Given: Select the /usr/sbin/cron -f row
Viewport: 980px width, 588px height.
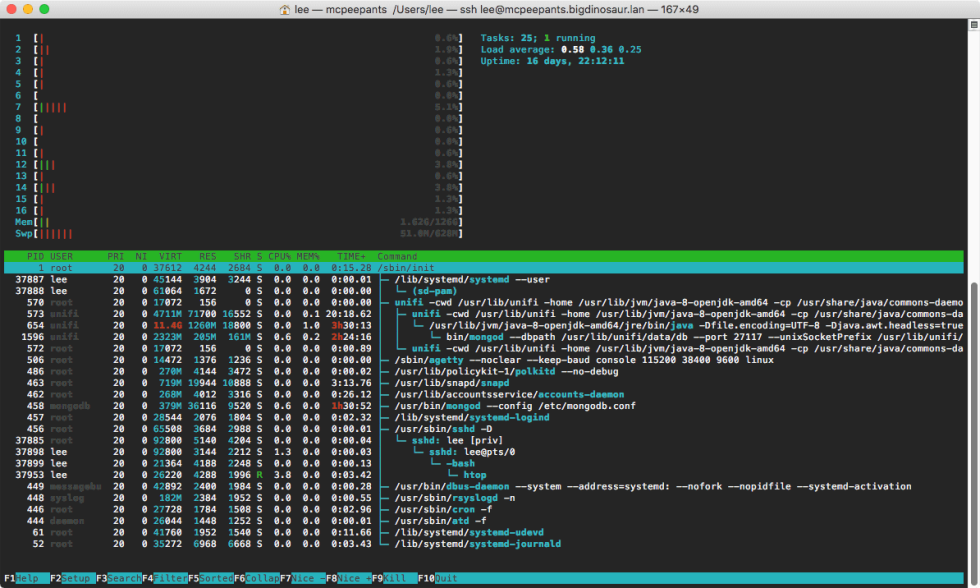Looking at the screenshot, I should point(484,509).
